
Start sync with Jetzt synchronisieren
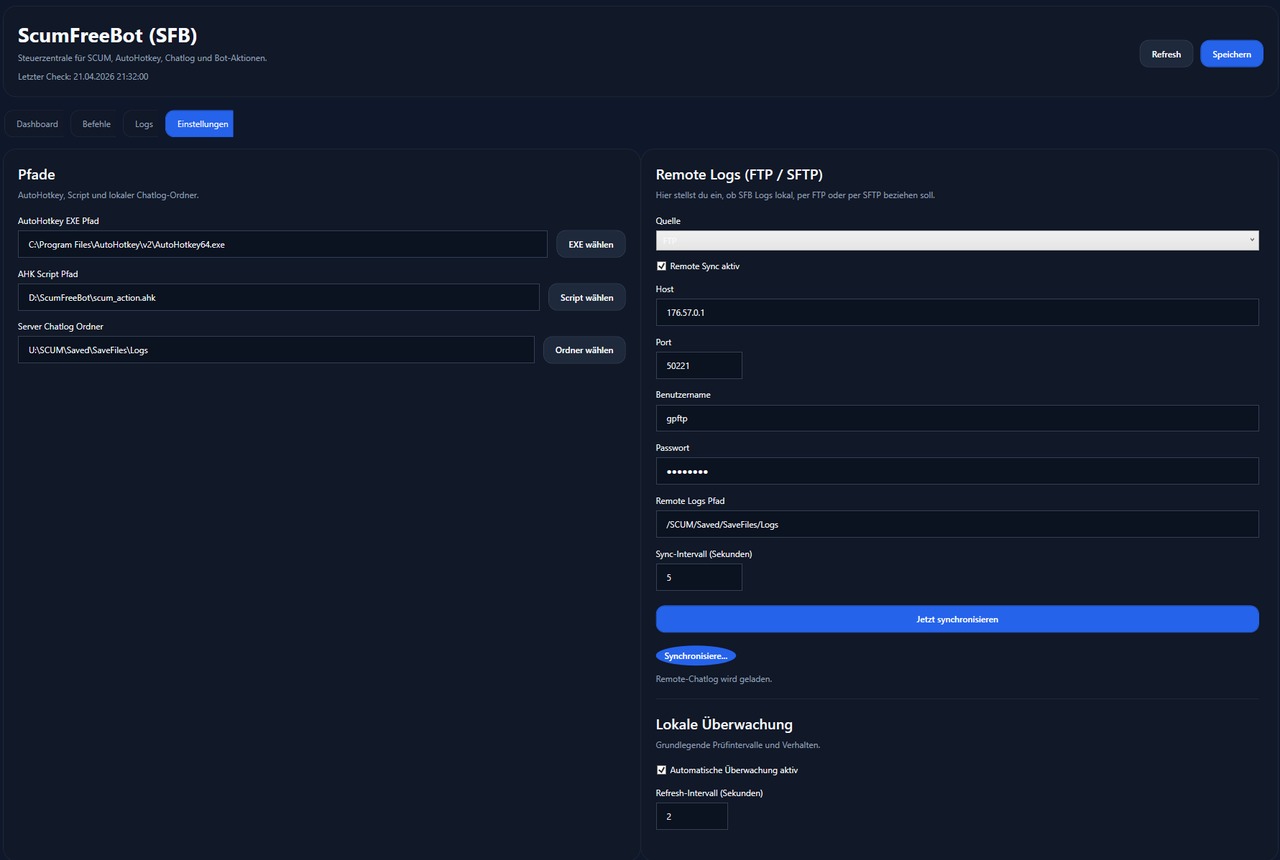coord(956,619)
